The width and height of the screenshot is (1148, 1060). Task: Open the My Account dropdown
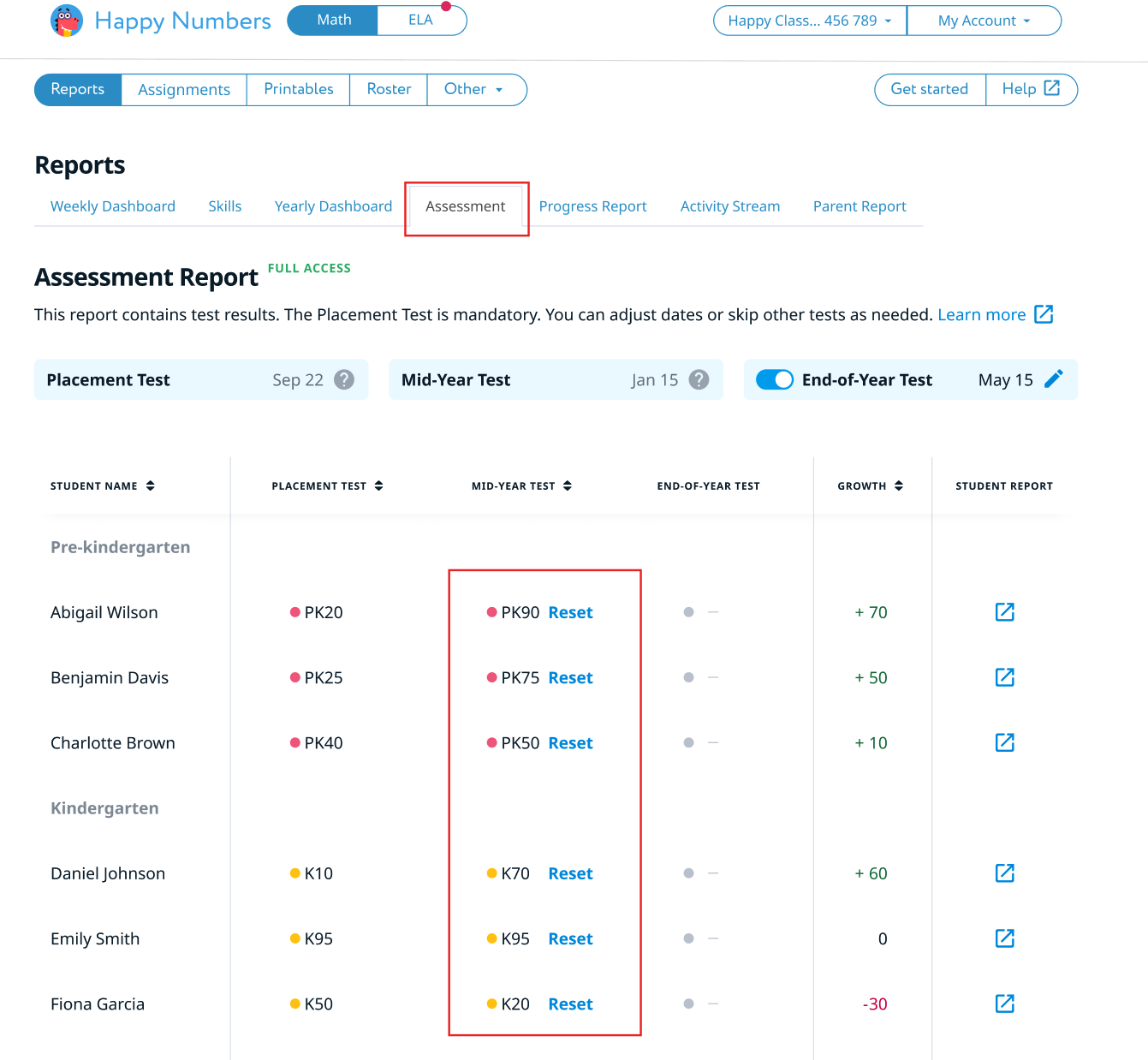(x=984, y=21)
